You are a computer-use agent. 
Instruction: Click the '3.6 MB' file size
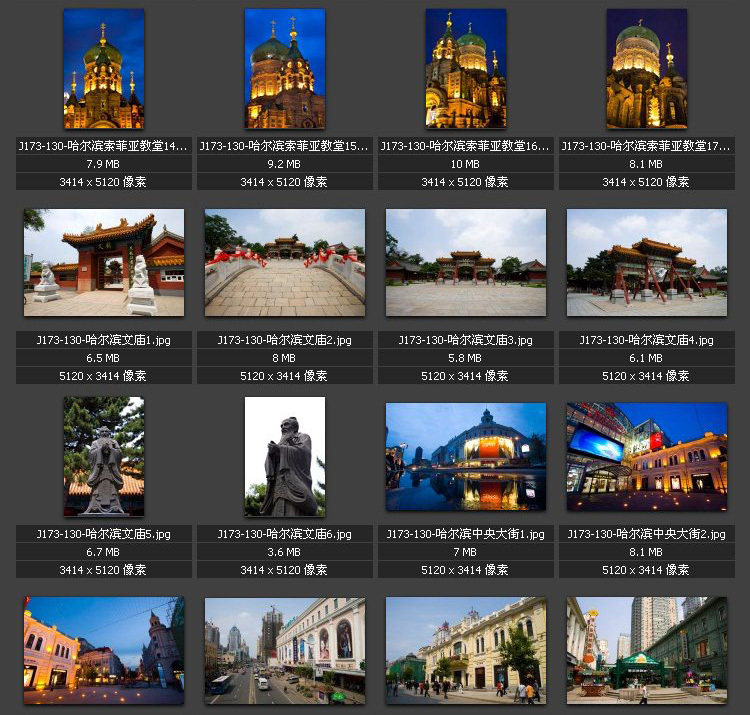coord(284,552)
